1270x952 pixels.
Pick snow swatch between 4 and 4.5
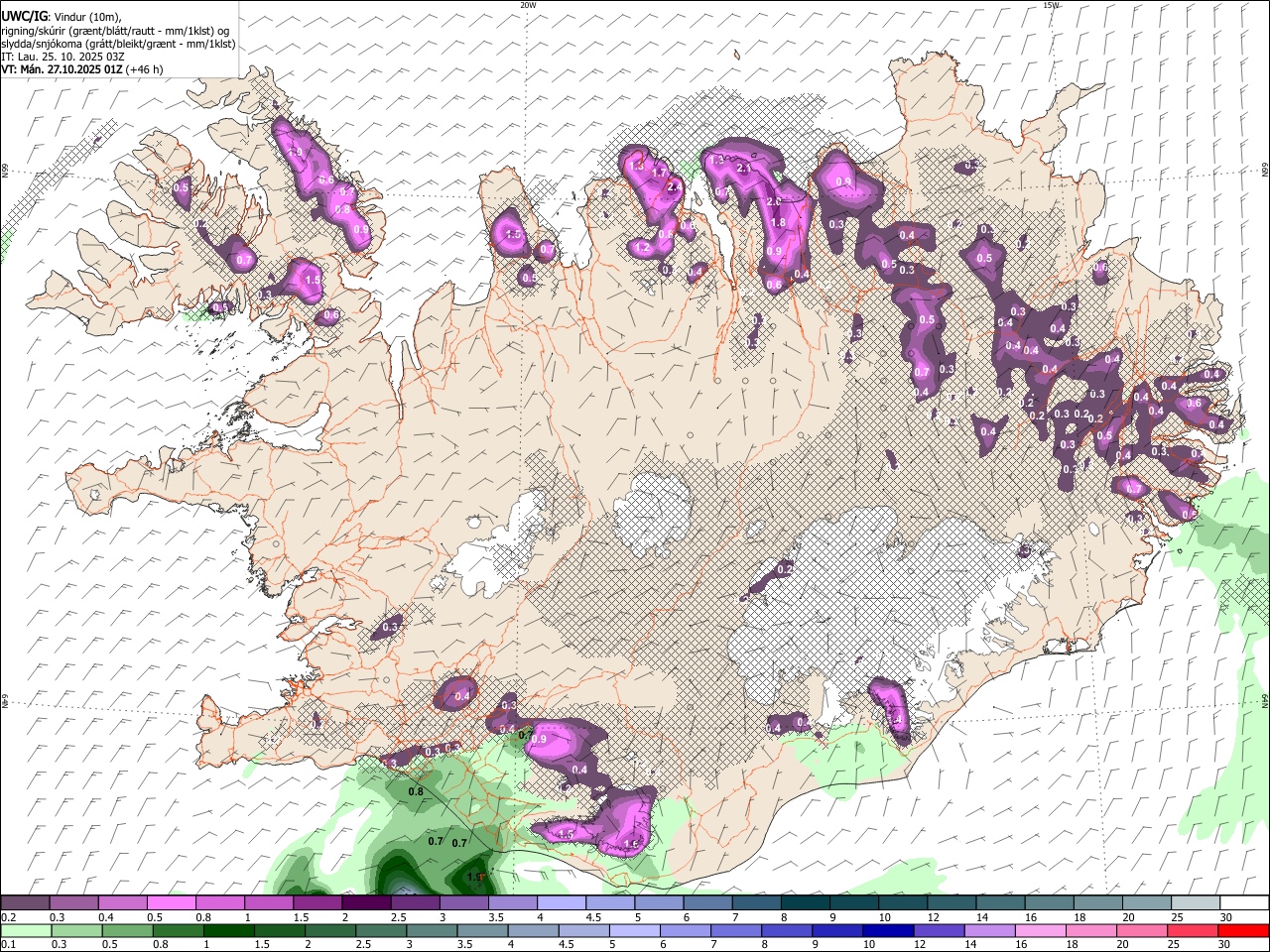tap(562, 903)
